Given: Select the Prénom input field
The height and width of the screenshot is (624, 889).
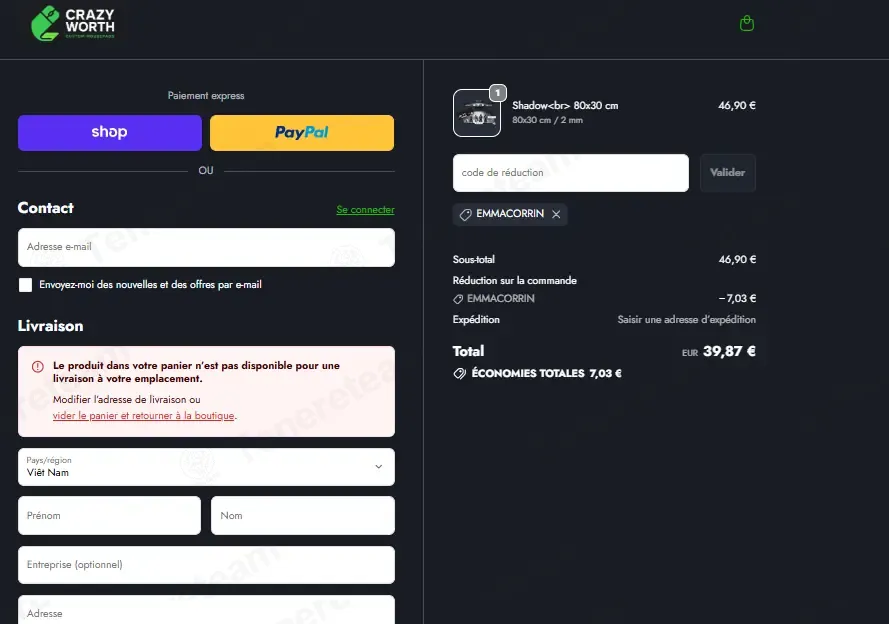Looking at the screenshot, I should (x=109, y=515).
